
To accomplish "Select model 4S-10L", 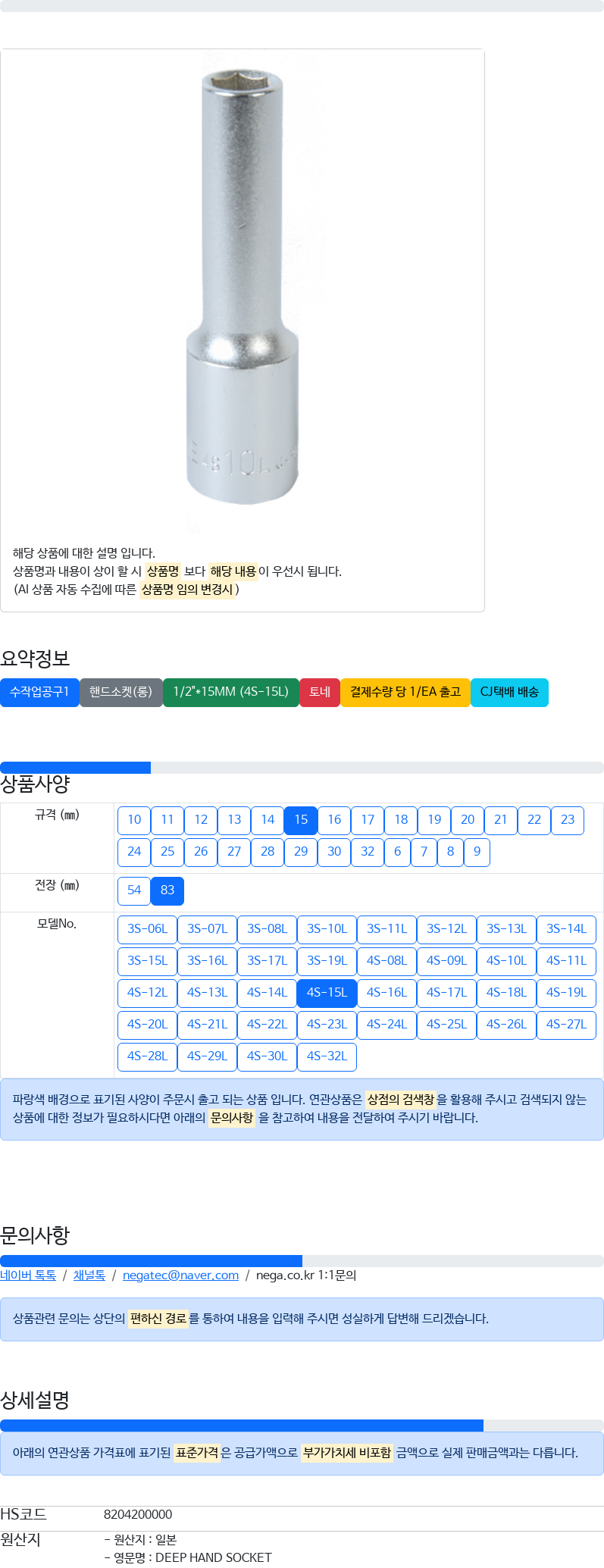I will tap(506, 961).
